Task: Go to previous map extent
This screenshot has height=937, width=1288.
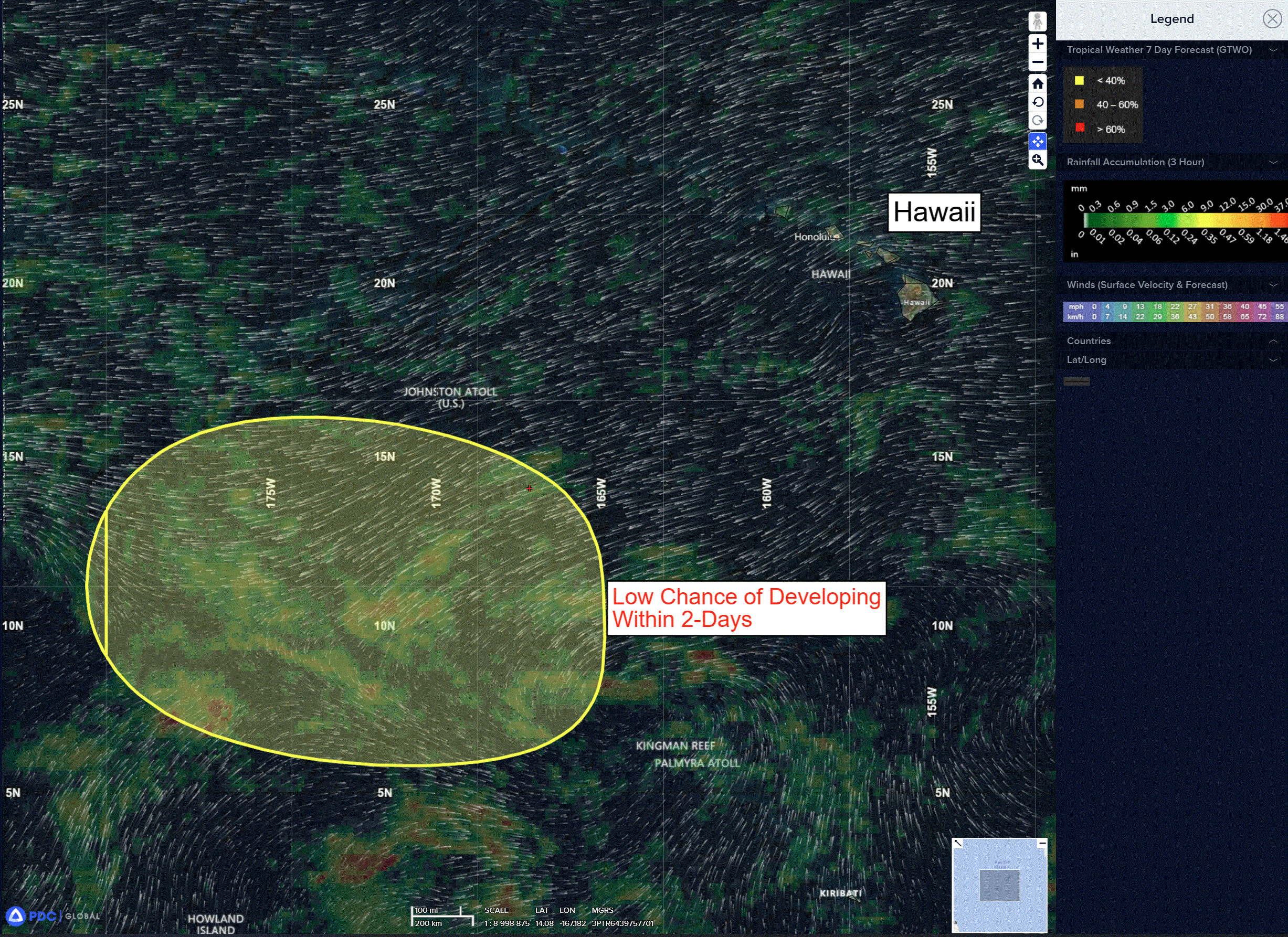Action: (x=1037, y=102)
